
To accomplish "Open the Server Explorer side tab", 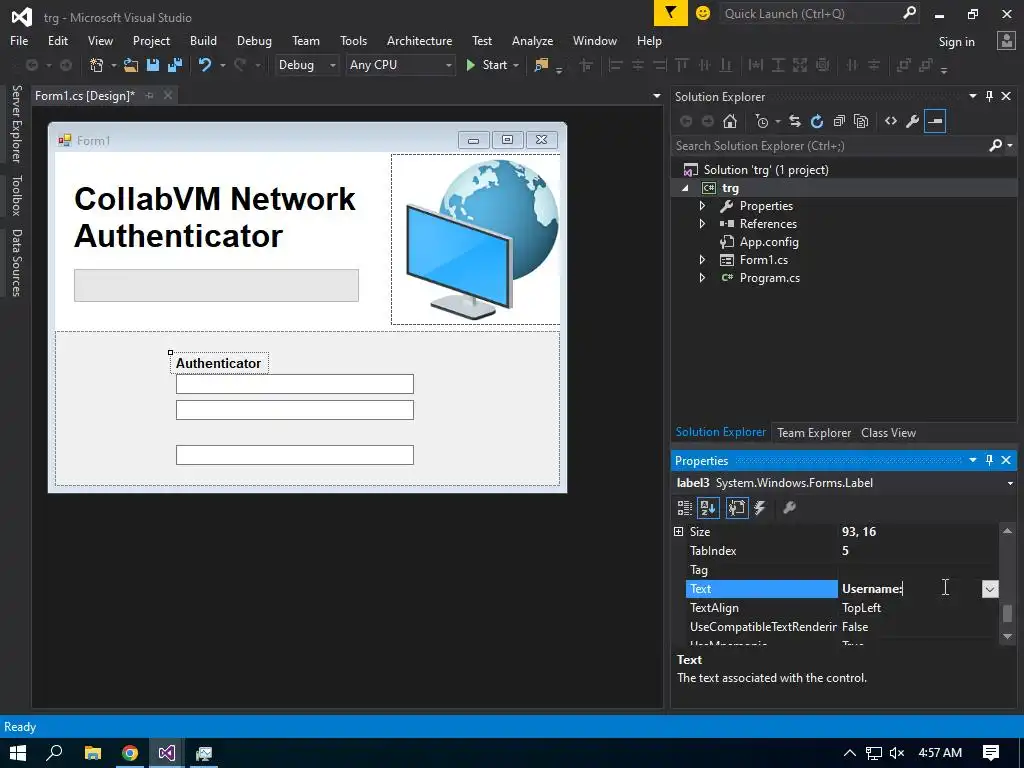I will tap(16, 123).
